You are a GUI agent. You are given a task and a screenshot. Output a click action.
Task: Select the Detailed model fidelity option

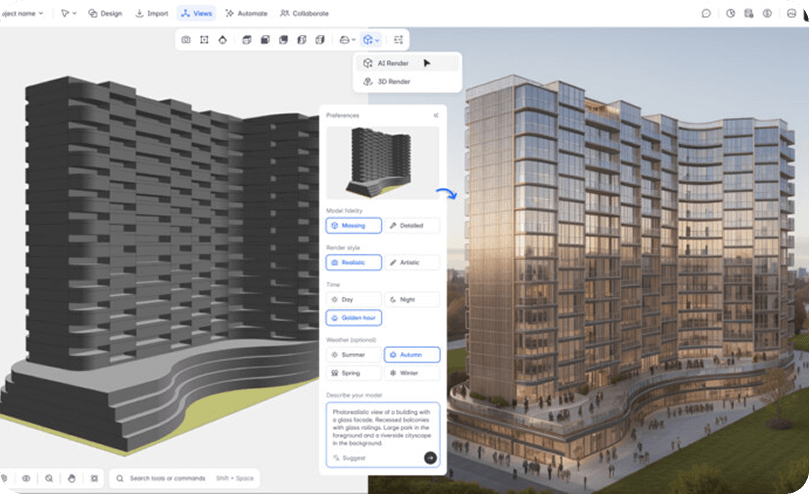tap(412, 226)
